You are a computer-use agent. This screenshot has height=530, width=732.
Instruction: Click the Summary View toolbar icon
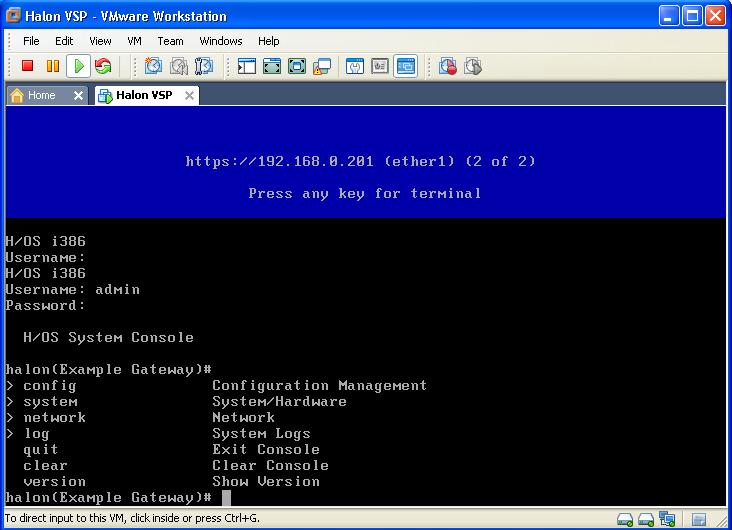click(x=355, y=66)
